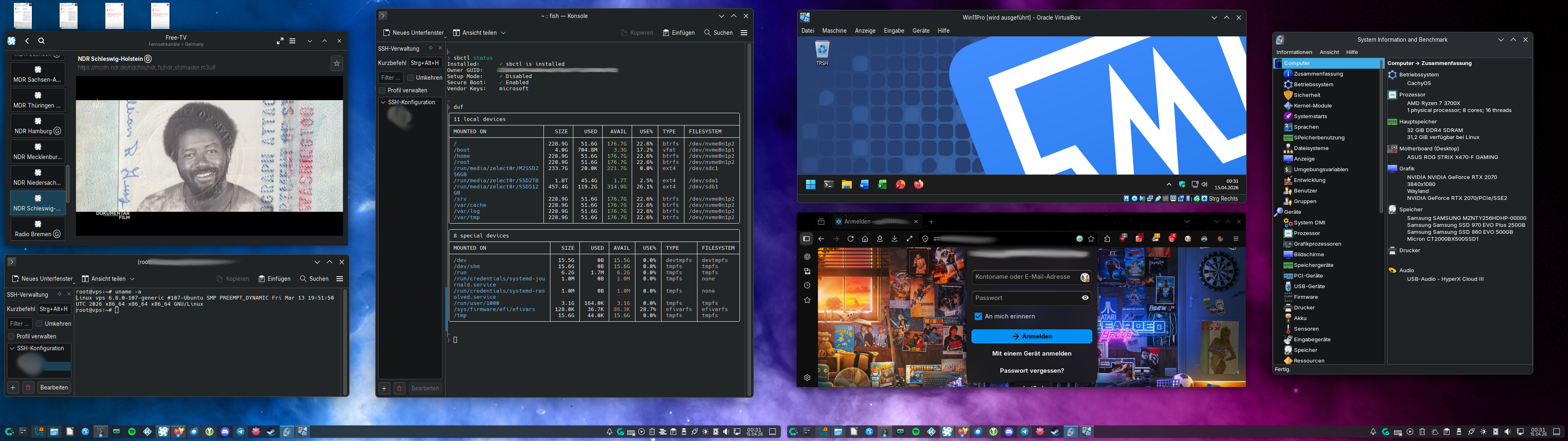
Task: Open Discord from the left monitor taskbar
Action: [x=225, y=432]
